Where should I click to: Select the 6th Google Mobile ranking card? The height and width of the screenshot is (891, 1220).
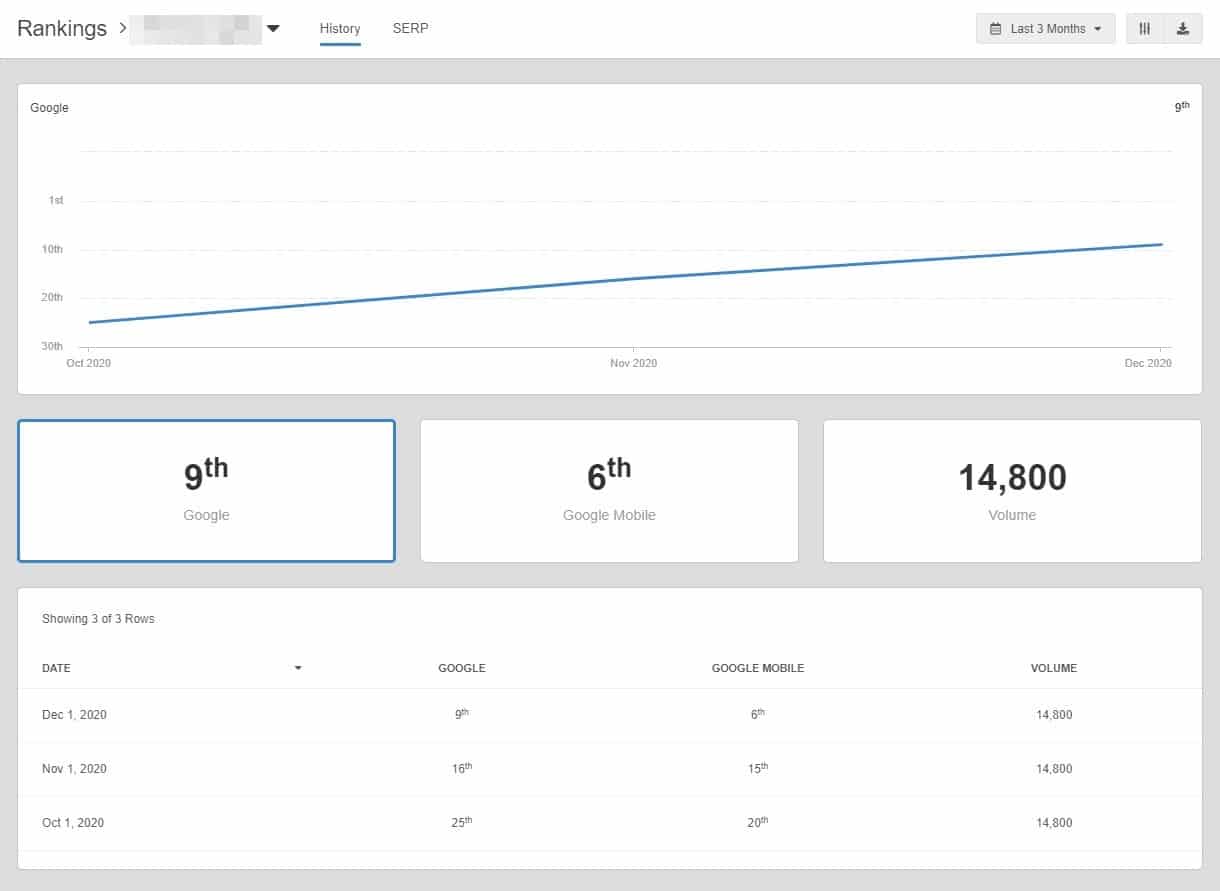pos(609,491)
